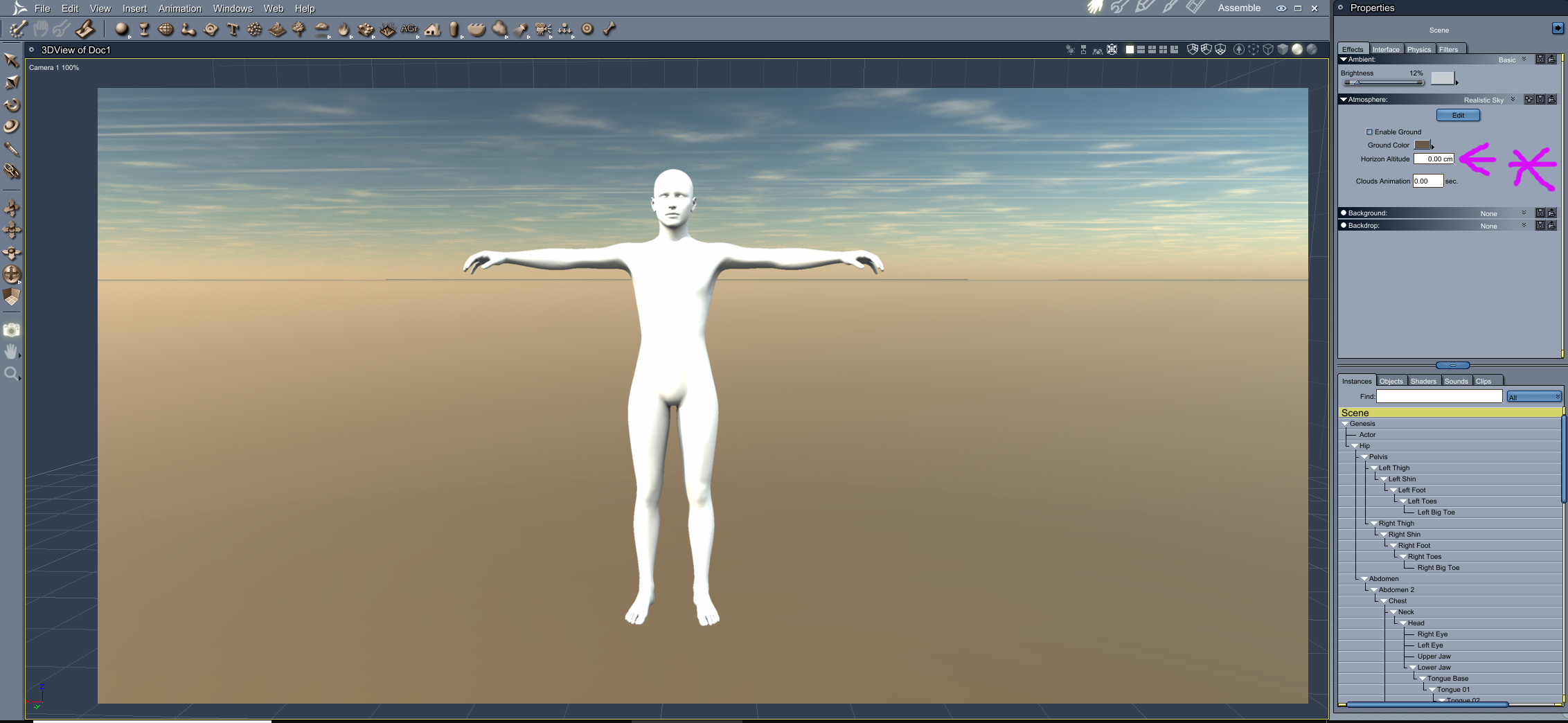This screenshot has width=1568, height=723.
Task: Click the Brightness slider track
Action: click(x=1383, y=82)
